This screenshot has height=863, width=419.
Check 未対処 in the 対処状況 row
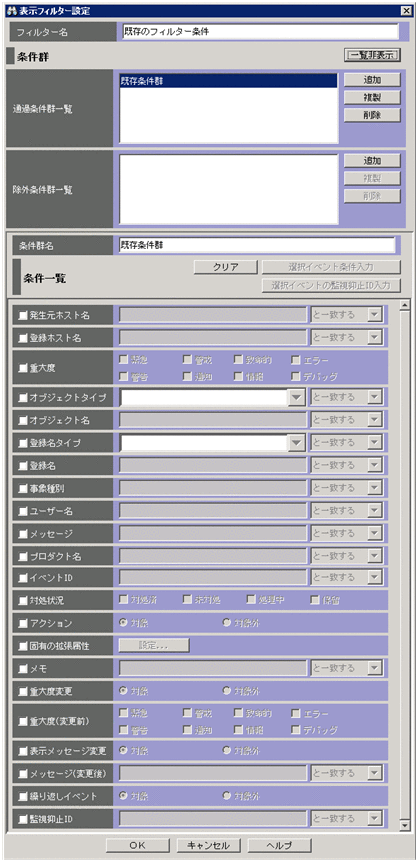[x=187, y=600]
